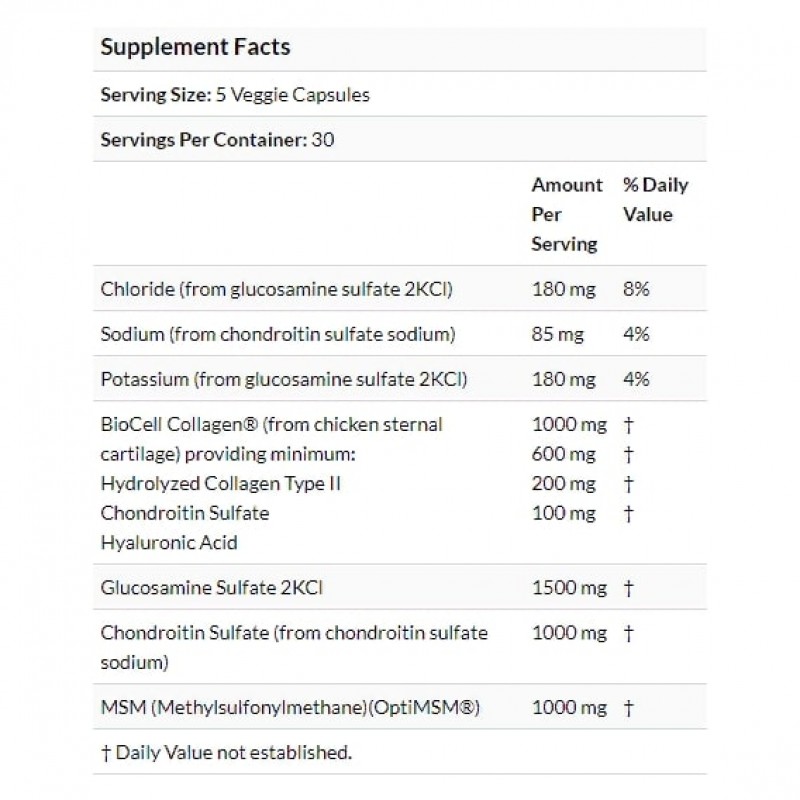This screenshot has height=800, width=800.
Task: Select the Glucosamine Sulfate 2KCl row label
Action: point(212,589)
